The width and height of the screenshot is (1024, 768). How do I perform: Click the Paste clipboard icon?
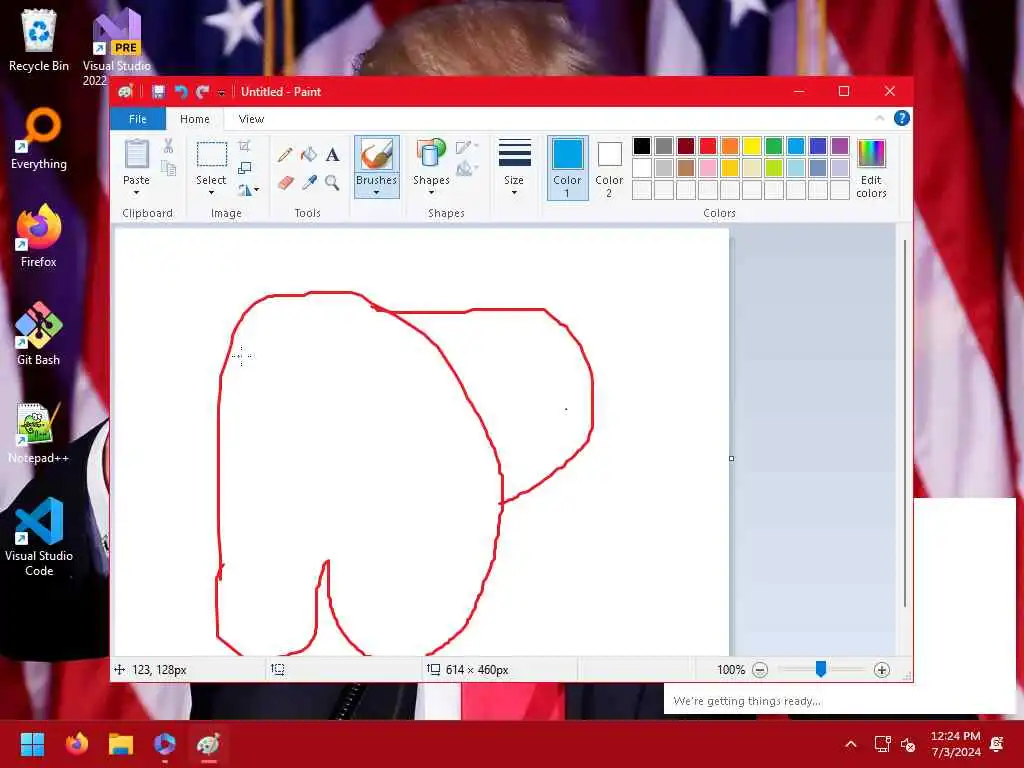(x=136, y=155)
